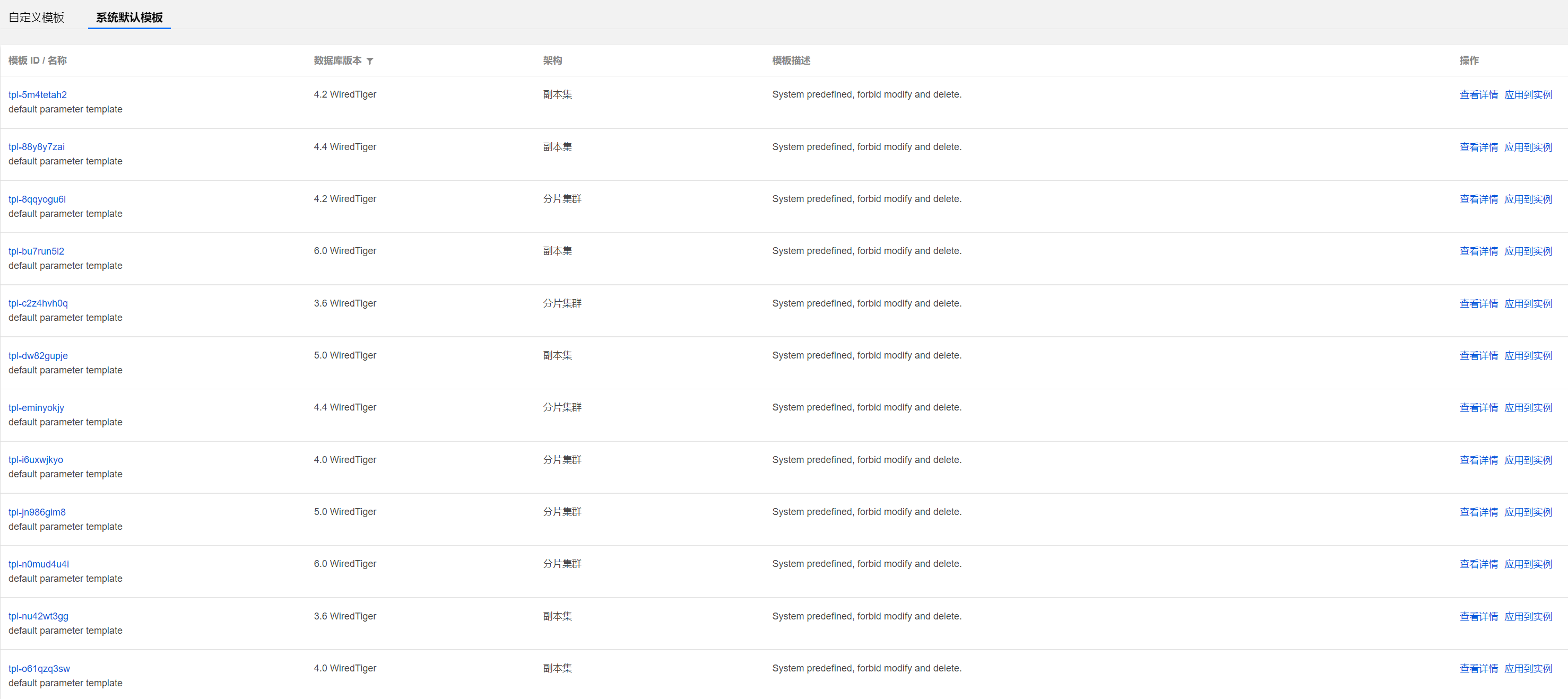This screenshot has width=1568, height=699.
Task: Open template tpl-88y8y7zai link
Action: click(37, 146)
